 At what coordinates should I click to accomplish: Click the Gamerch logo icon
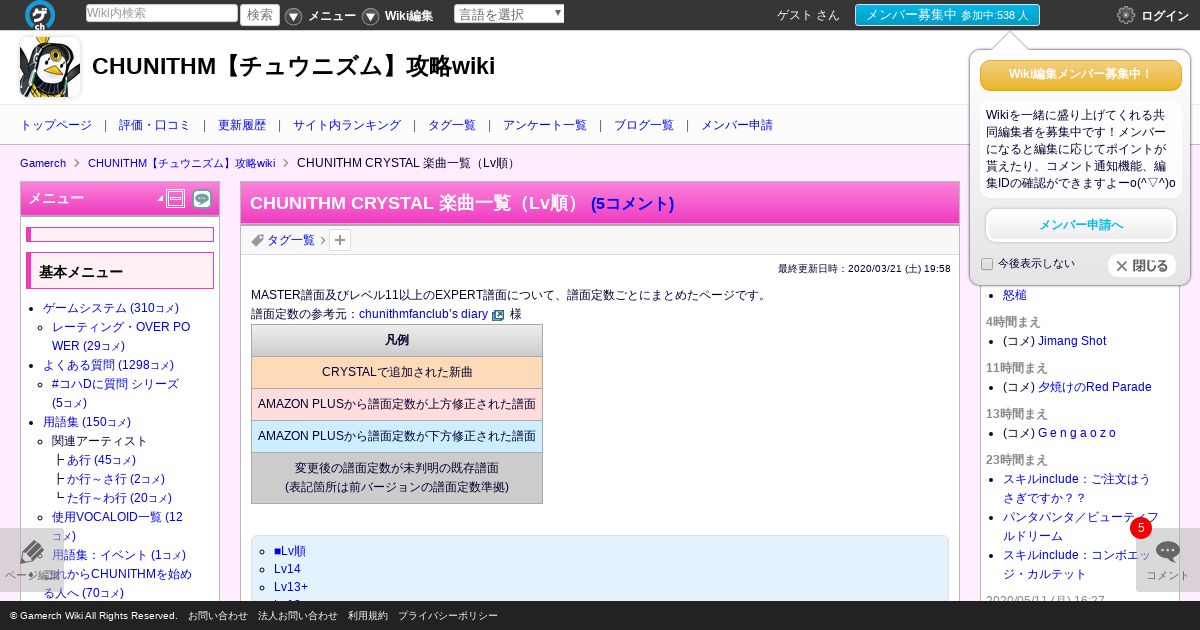tap(40, 15)
